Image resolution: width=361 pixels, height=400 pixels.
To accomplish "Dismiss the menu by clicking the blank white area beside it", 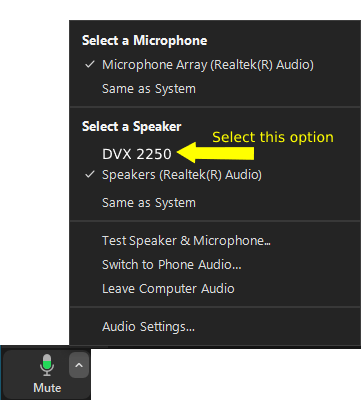I will pos(33,167).
